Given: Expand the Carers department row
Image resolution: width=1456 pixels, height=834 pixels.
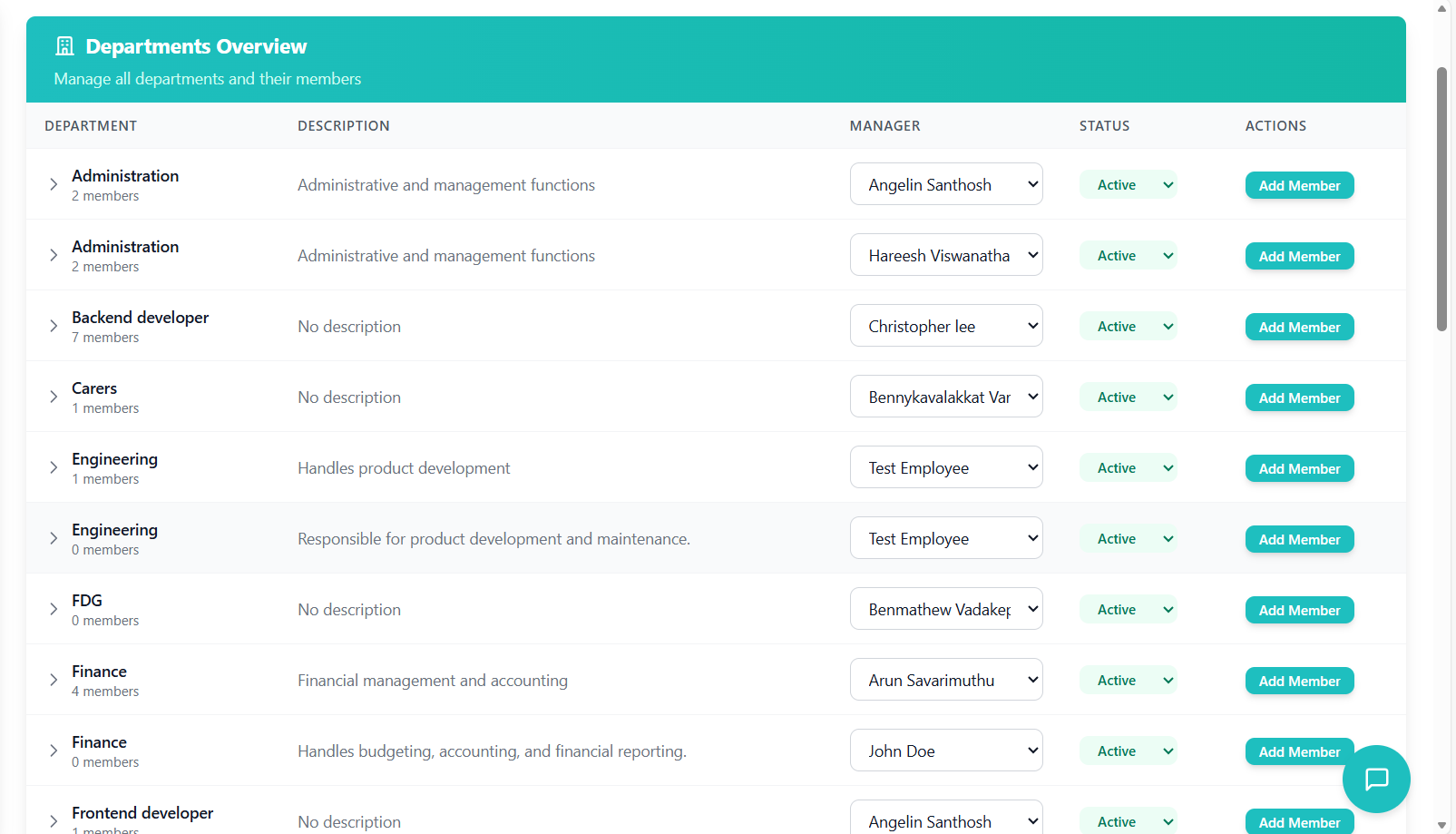Looking at the screenshot, I should click(x=54, y=397).
